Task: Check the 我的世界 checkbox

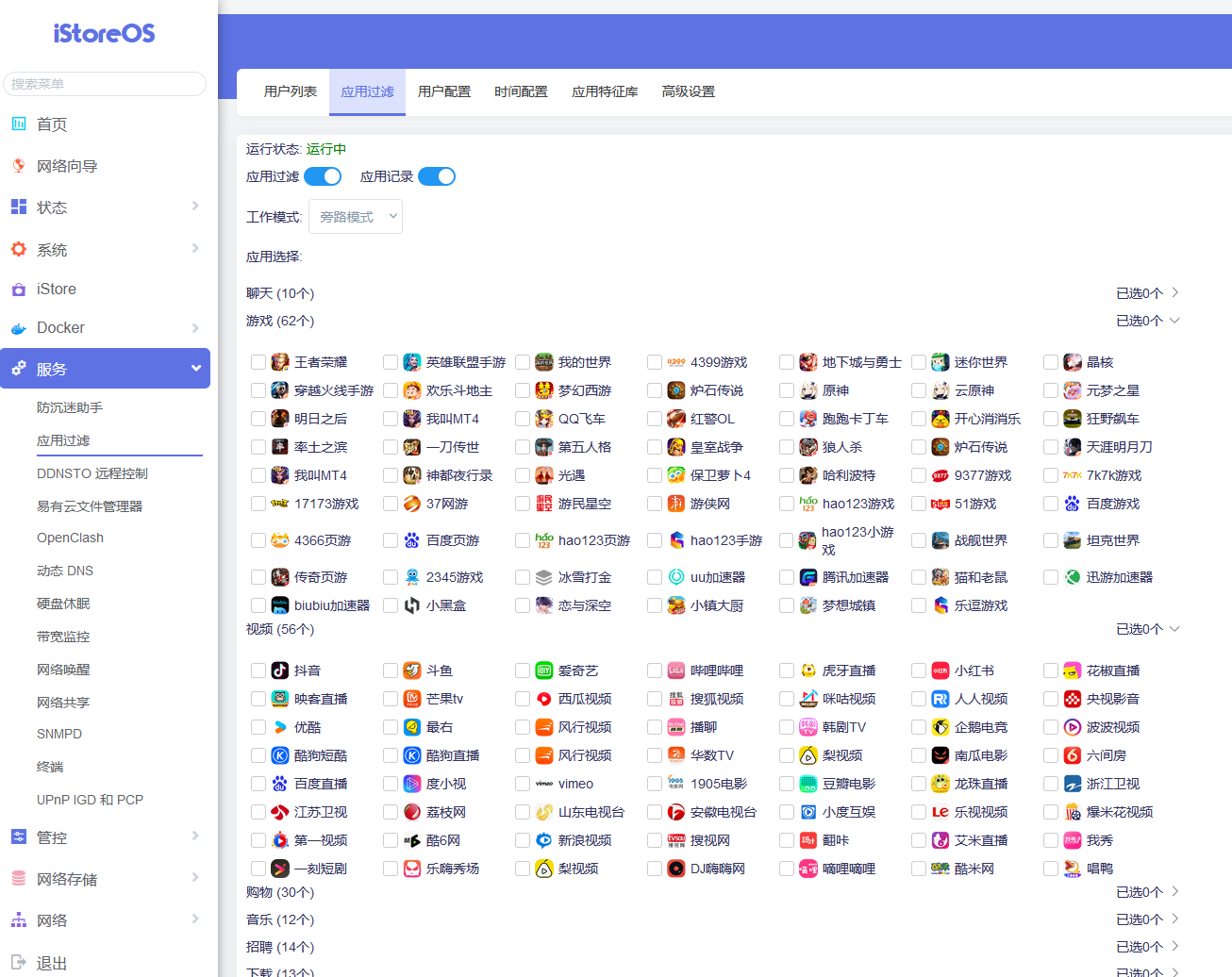Action: tap(523, 362)
